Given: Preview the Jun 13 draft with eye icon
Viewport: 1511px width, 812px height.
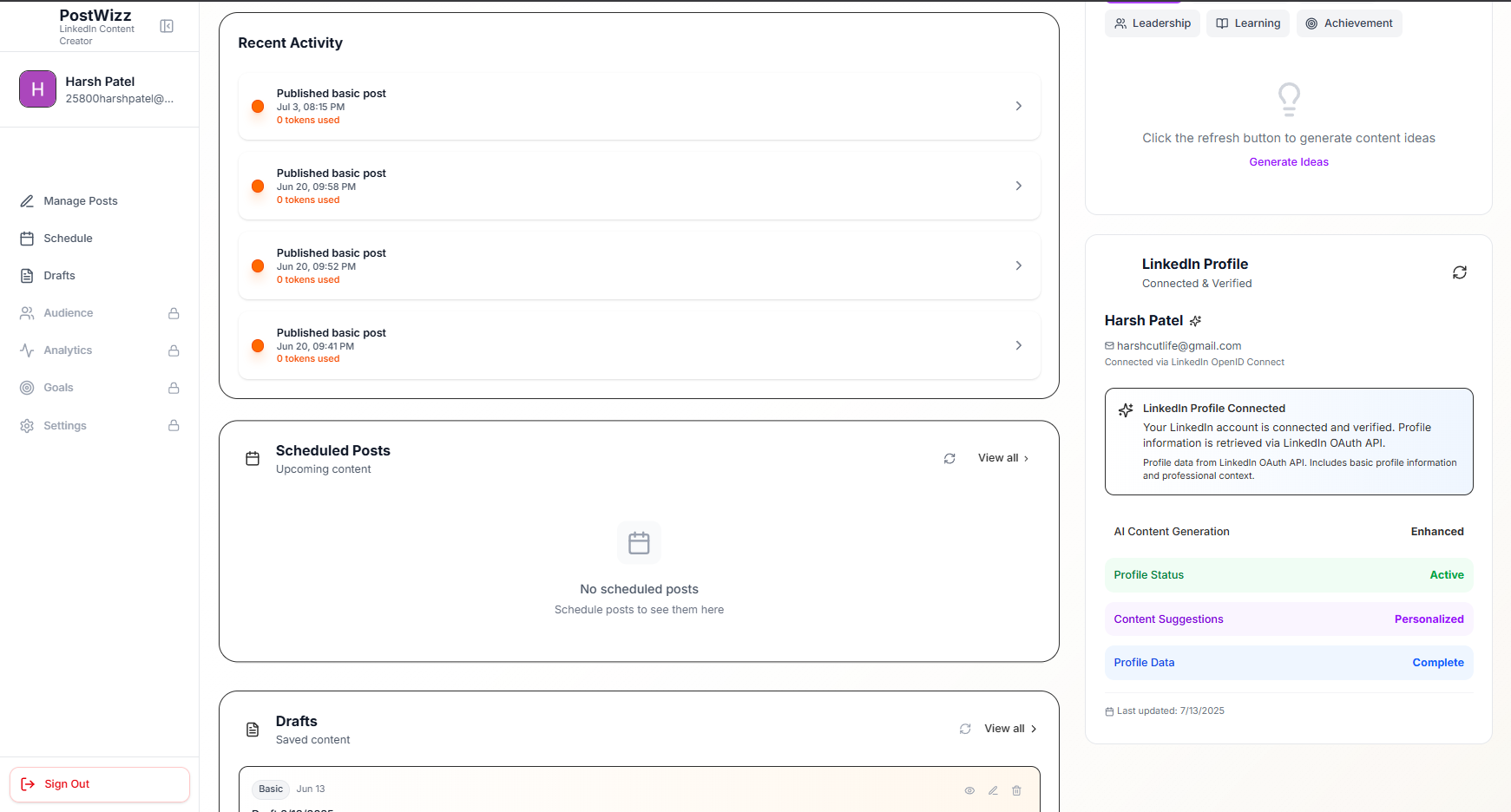Looking at the screenshot, I should (x=969, y=790).
